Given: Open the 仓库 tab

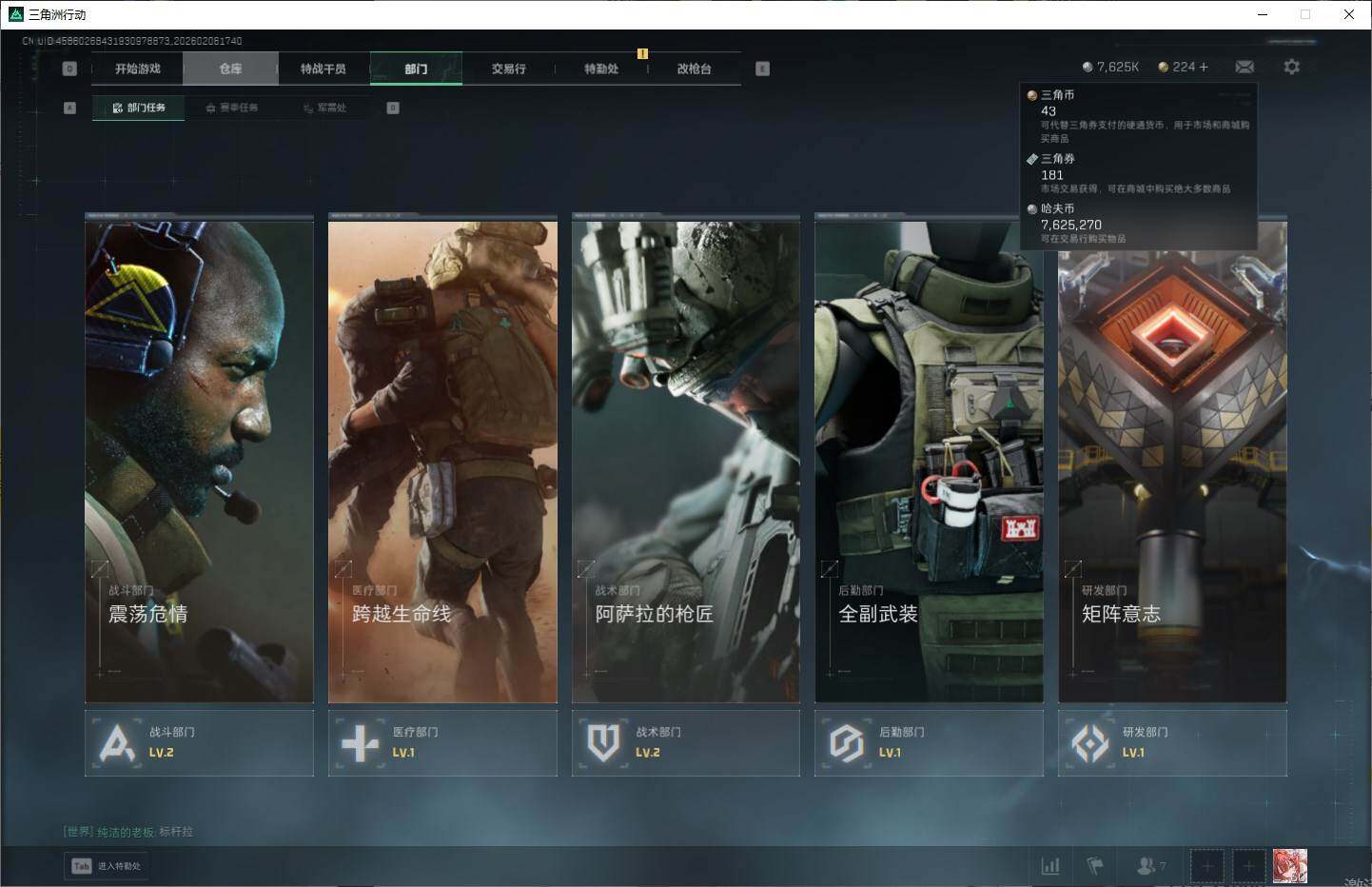Looking at the screenshot, I should click(x=230, y=69).
